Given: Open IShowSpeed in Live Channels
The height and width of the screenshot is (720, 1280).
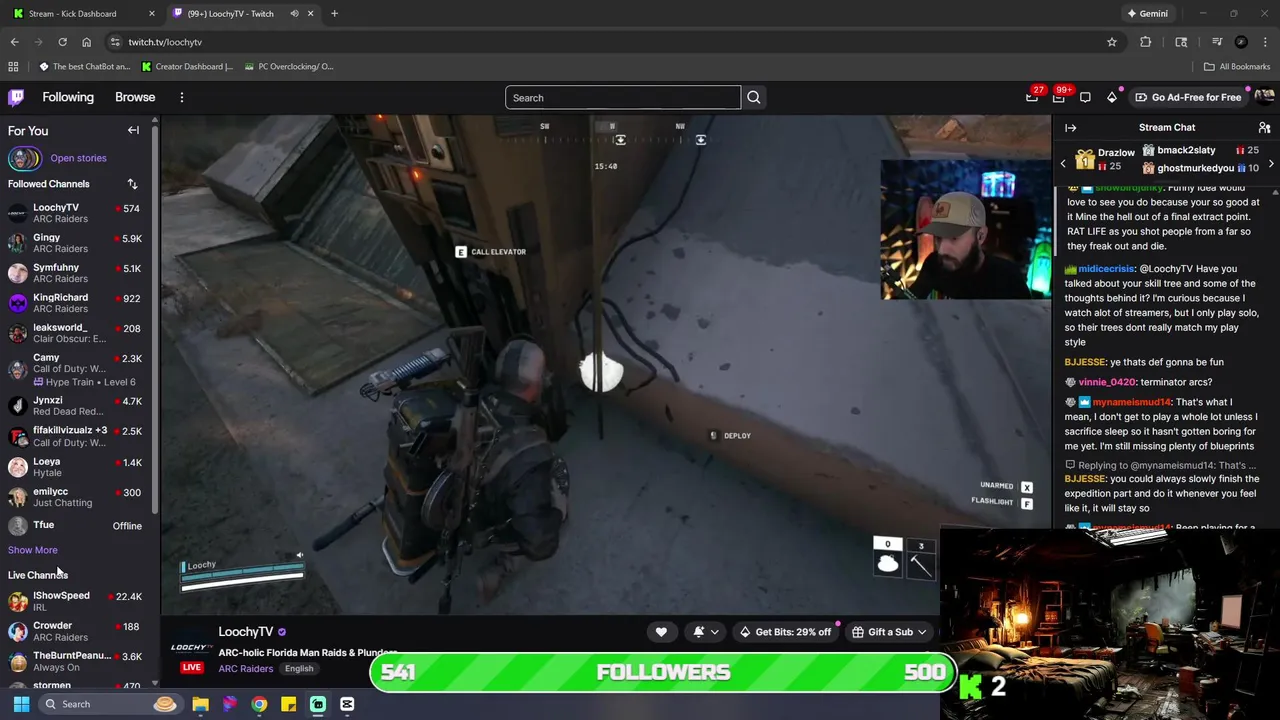Looking at the screenshot, I should pos(75,601).
